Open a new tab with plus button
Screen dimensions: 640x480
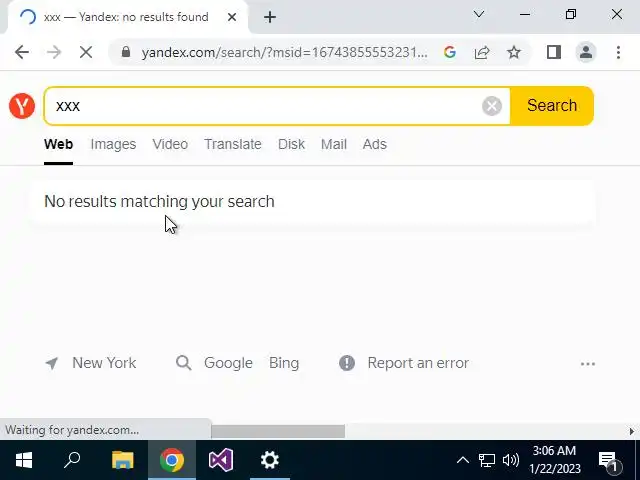[x=270, y=17]
